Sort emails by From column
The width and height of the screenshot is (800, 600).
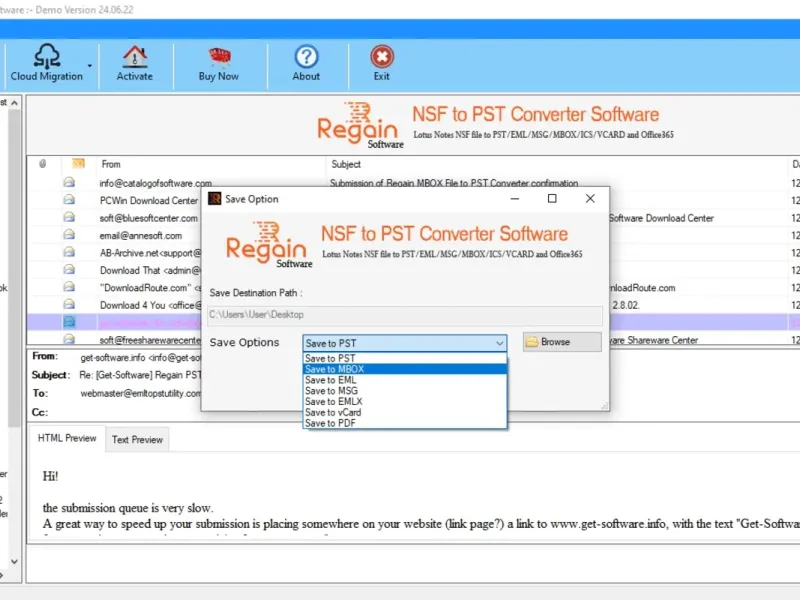tap(111, 164)
